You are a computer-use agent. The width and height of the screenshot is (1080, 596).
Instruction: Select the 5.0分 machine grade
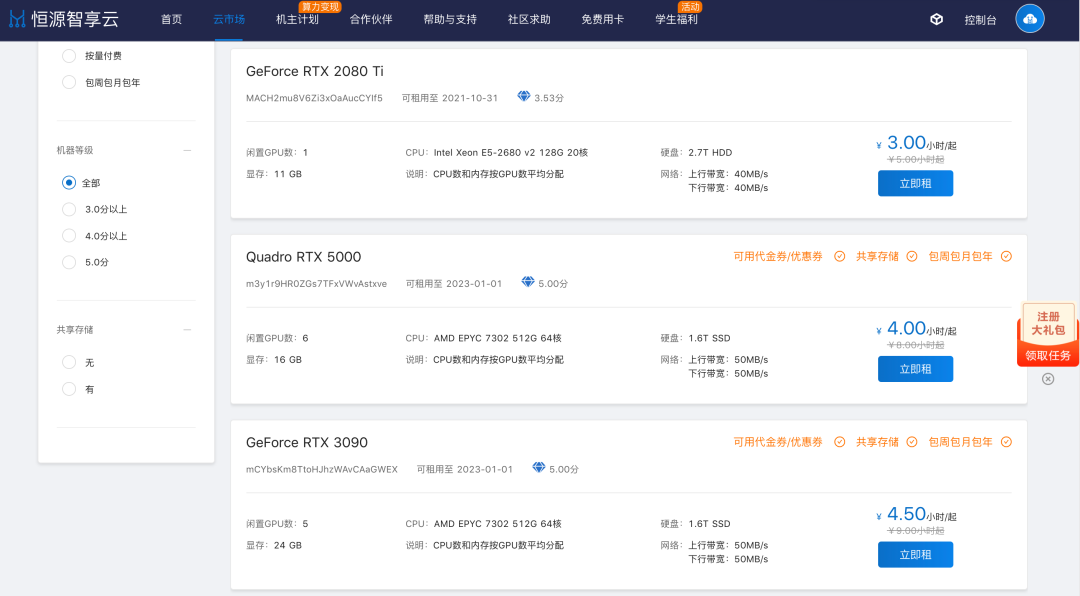pos(69,262)
